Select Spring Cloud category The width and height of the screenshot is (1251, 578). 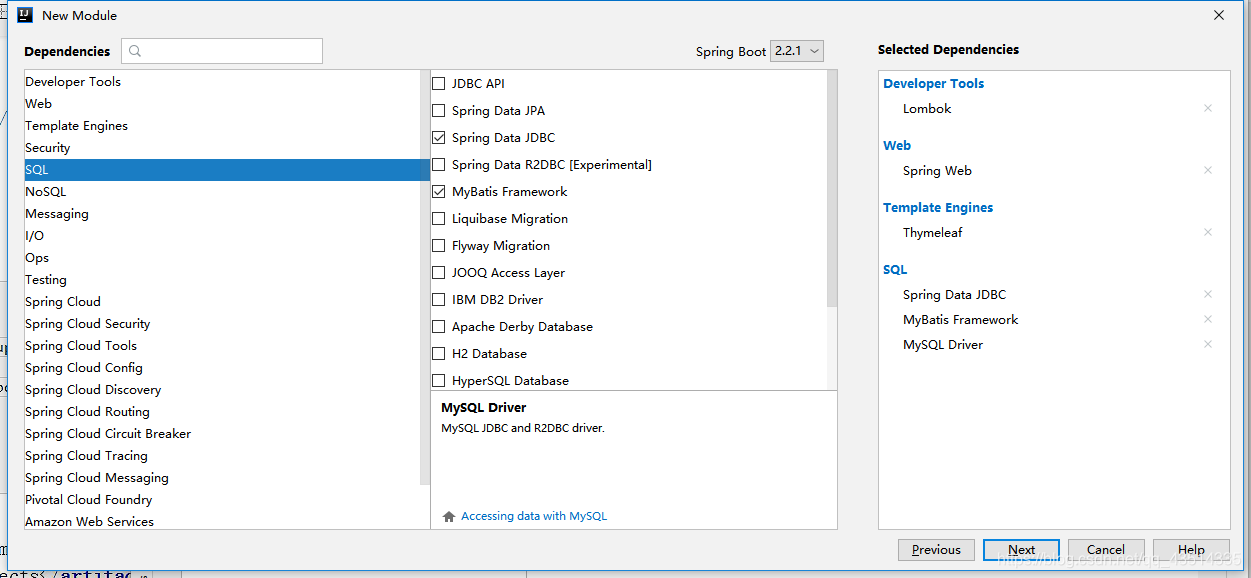point(222,301)
